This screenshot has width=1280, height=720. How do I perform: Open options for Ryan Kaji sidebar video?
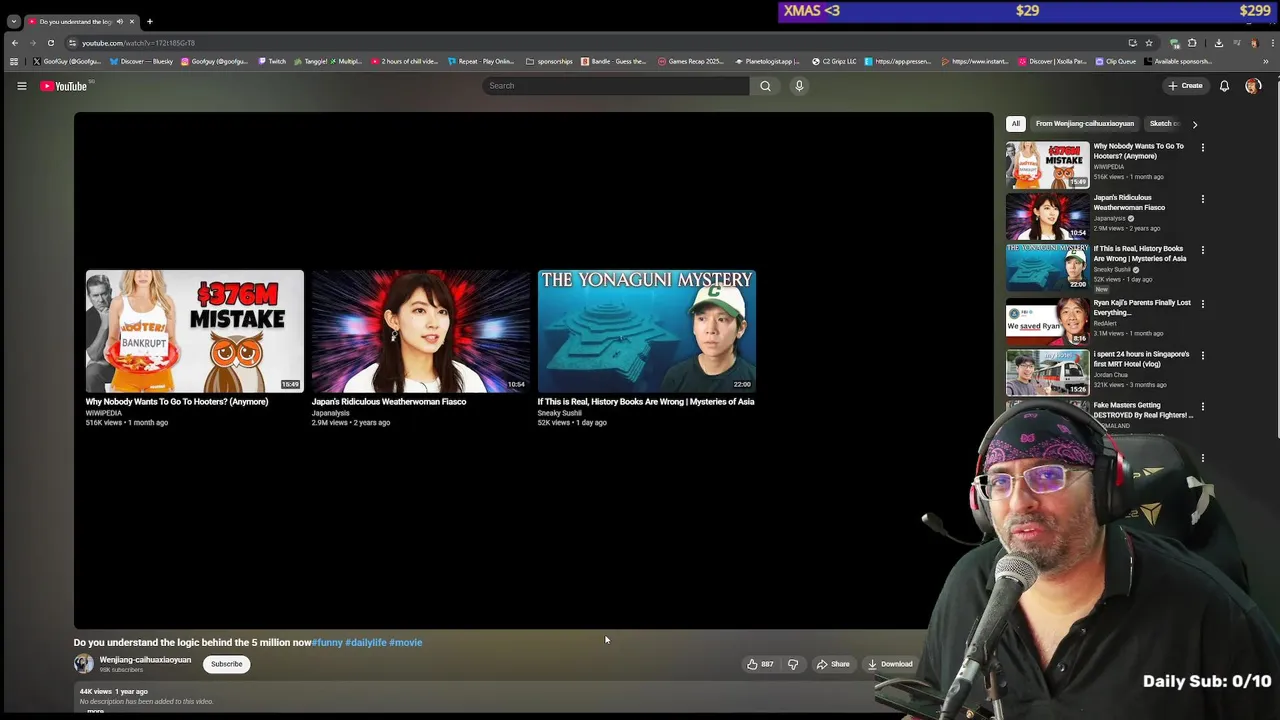click(x=1202, y=304)
